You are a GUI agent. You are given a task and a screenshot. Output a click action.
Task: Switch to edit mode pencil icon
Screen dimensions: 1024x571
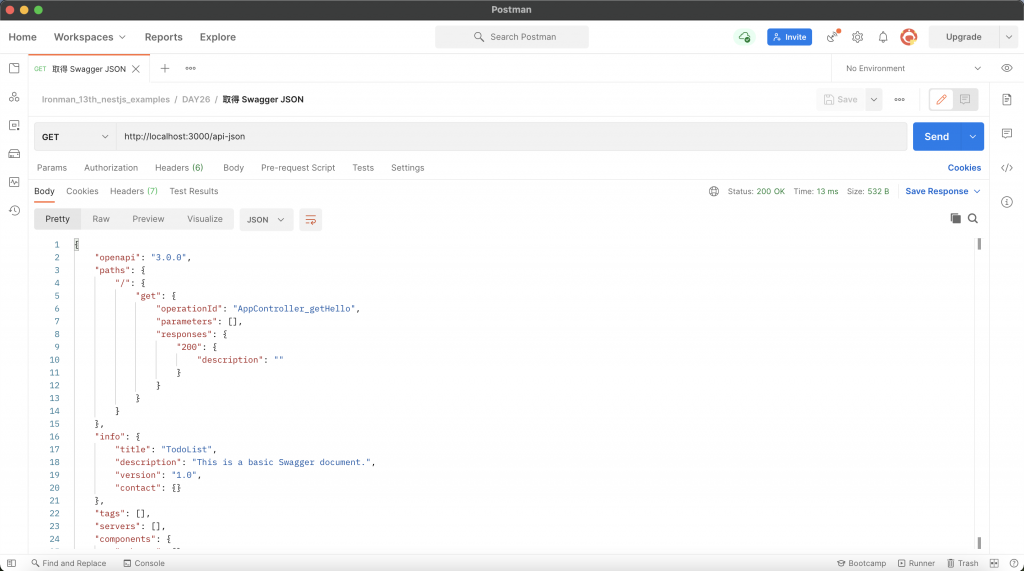pyautogui.click(x=941, y=99)
